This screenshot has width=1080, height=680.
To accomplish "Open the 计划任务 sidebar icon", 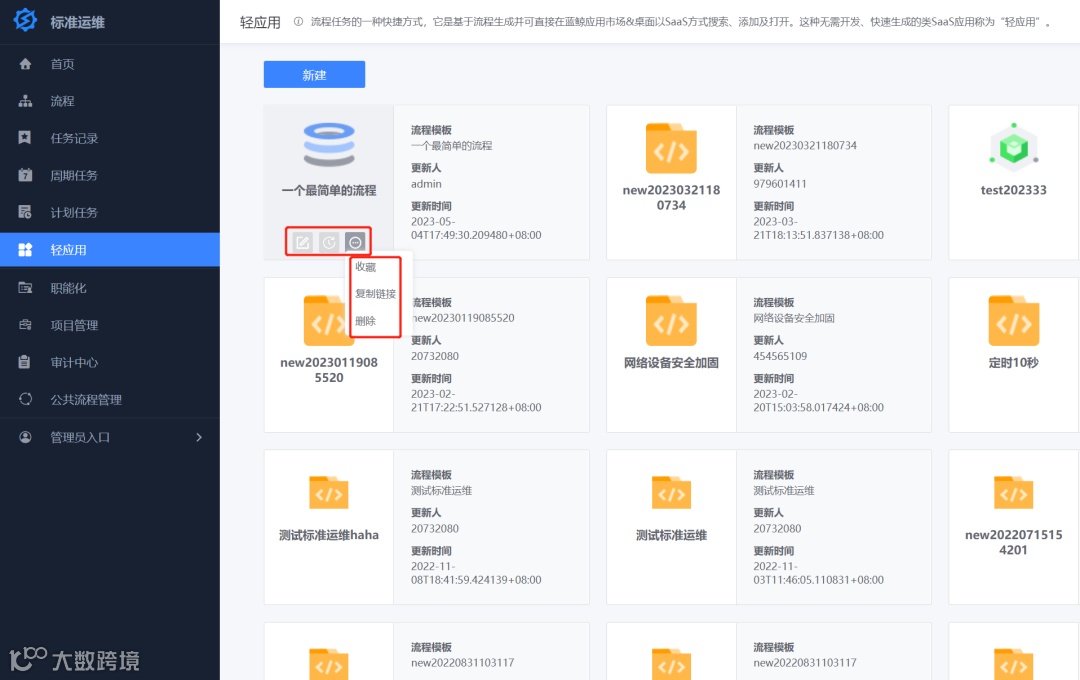I will [25, 212].
